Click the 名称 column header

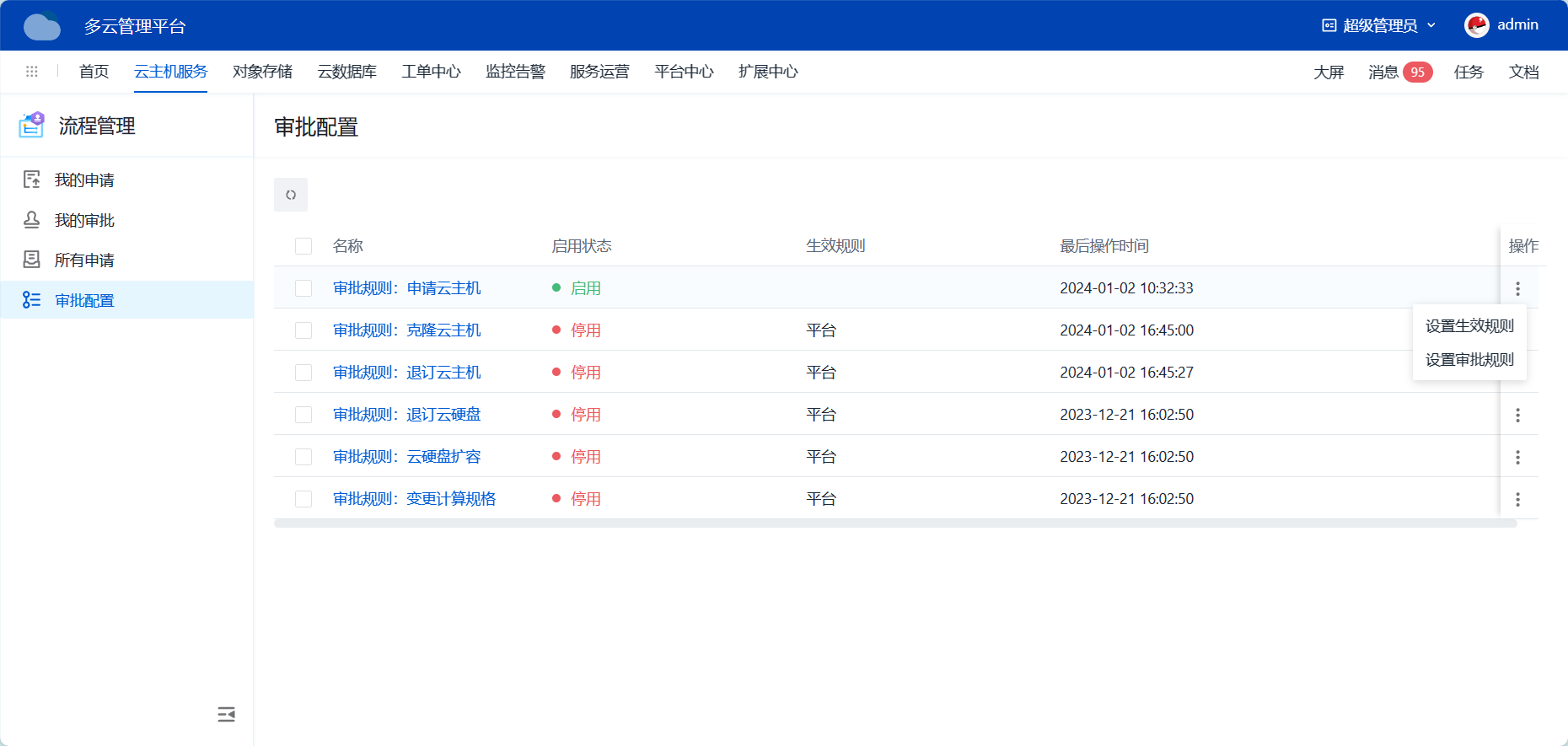[x=347, y=246]
